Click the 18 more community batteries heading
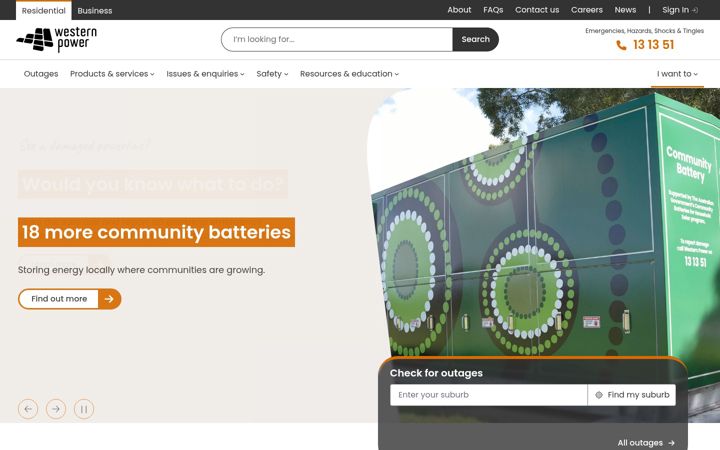This screenshot has height=450, width=720. pos(156,232)
